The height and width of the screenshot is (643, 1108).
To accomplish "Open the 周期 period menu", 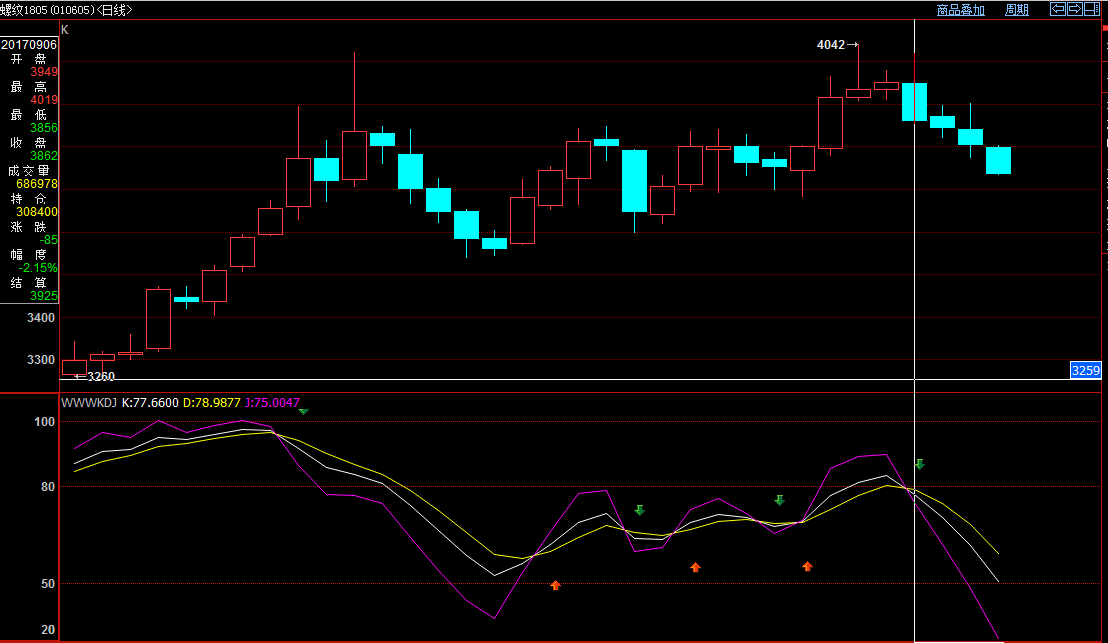I will pyautogui.click(x=1016, y=10).
